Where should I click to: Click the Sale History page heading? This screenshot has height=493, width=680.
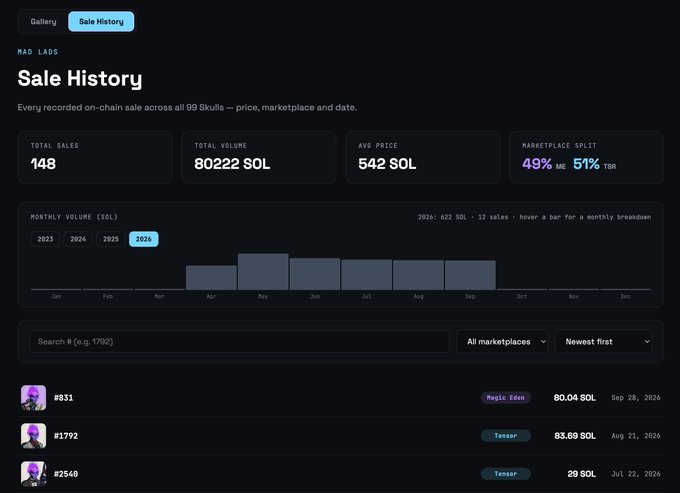(80, 78)
